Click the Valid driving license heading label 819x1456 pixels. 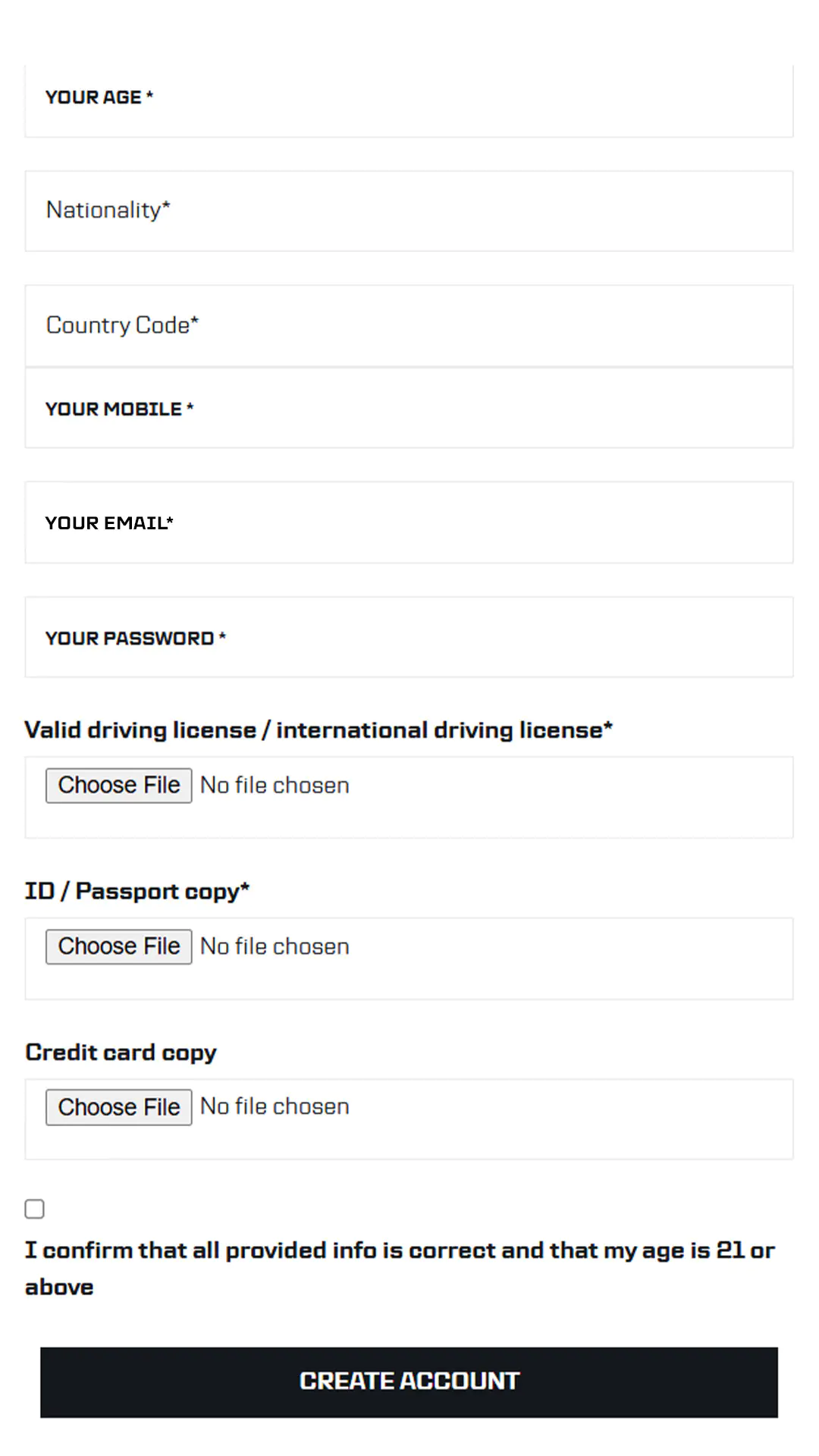click(318, 730)
